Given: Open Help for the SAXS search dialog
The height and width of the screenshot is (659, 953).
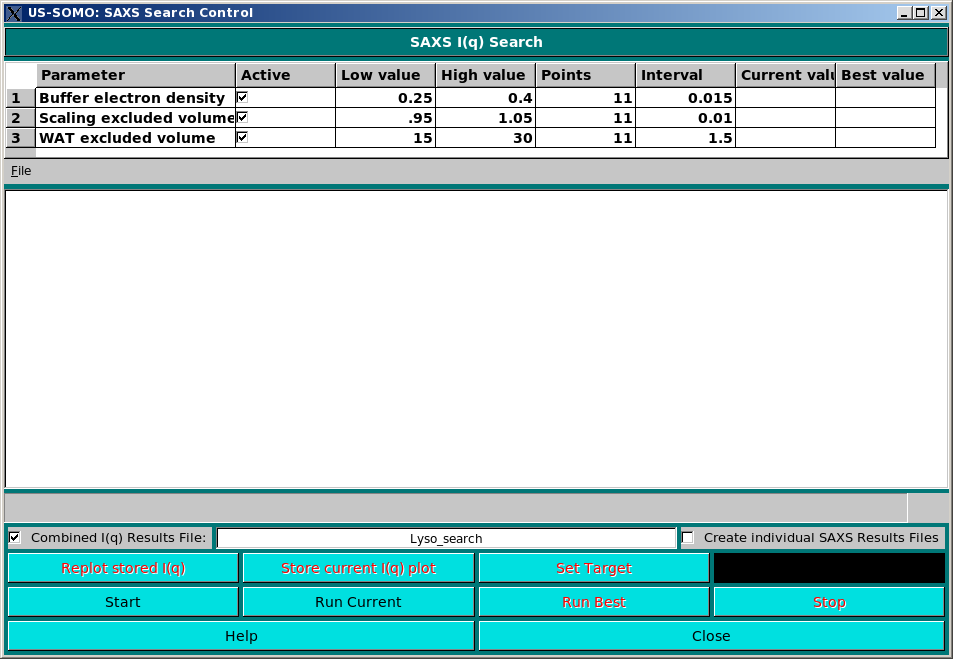Looking at the screenshot, I should coord(240,635).
